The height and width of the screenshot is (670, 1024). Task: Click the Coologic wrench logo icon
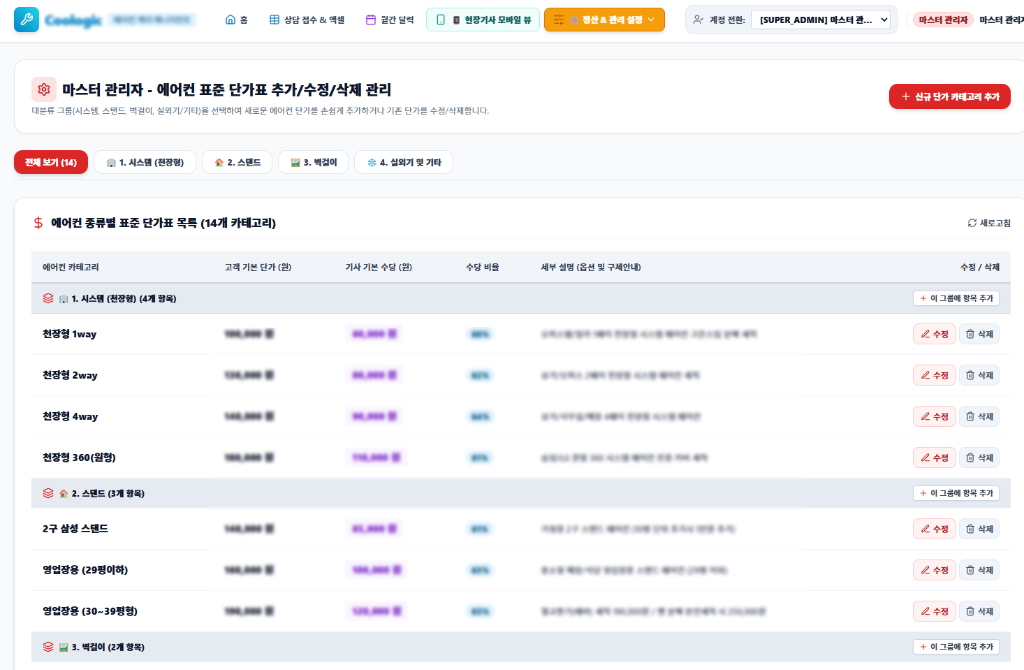pyautogui.click(x=26, y=20)
